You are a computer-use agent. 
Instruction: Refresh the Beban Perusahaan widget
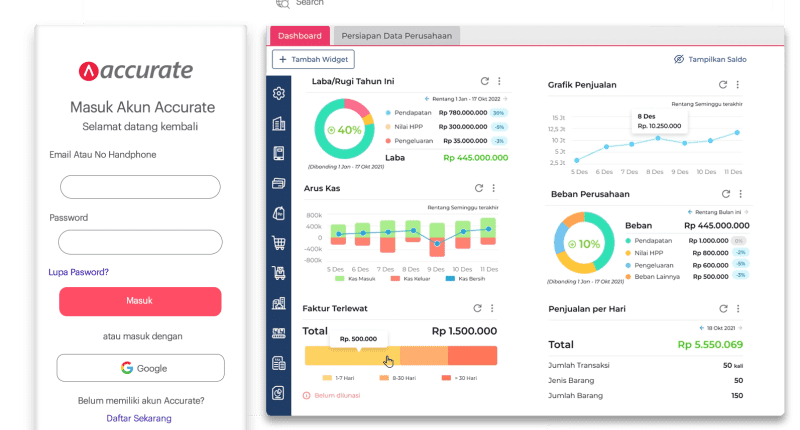pyautogui.click(x=725, y=194)
